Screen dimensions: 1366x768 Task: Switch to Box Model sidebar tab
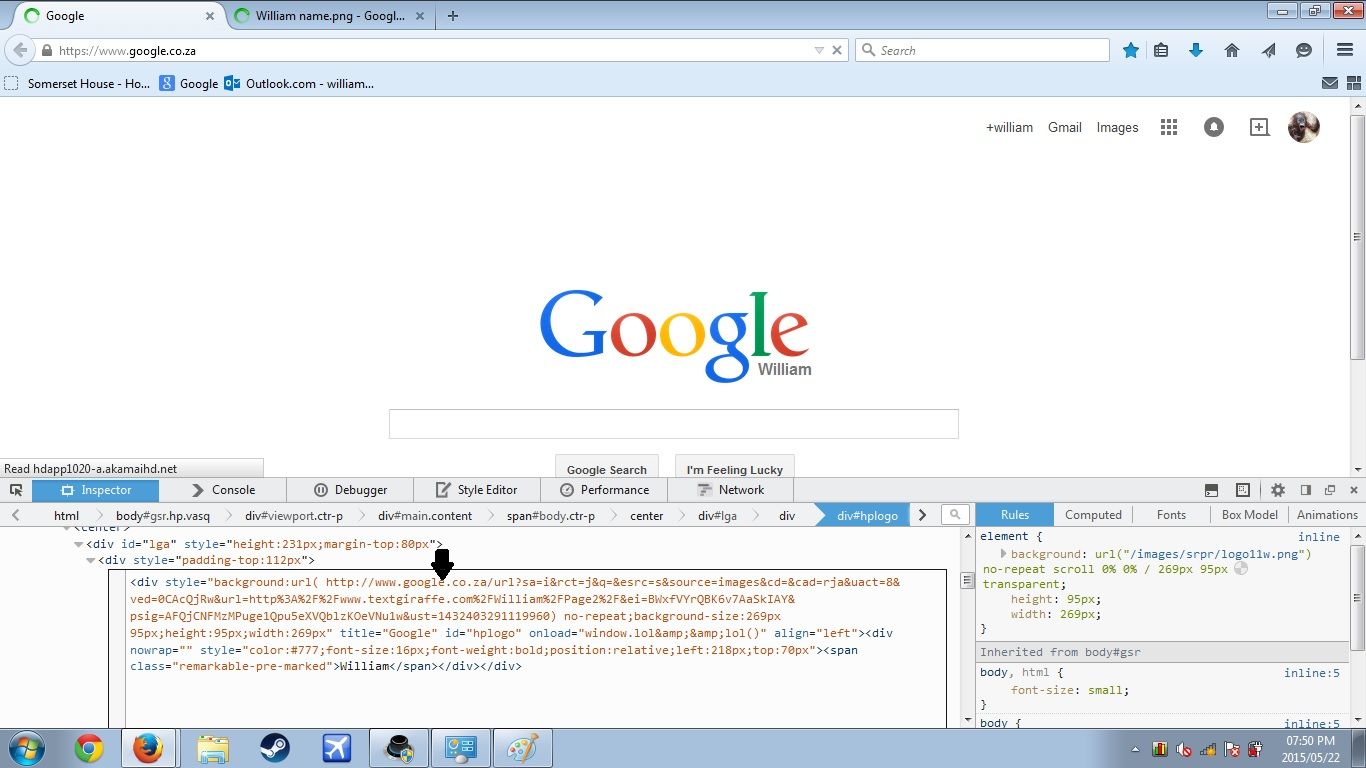point(1249,515)
